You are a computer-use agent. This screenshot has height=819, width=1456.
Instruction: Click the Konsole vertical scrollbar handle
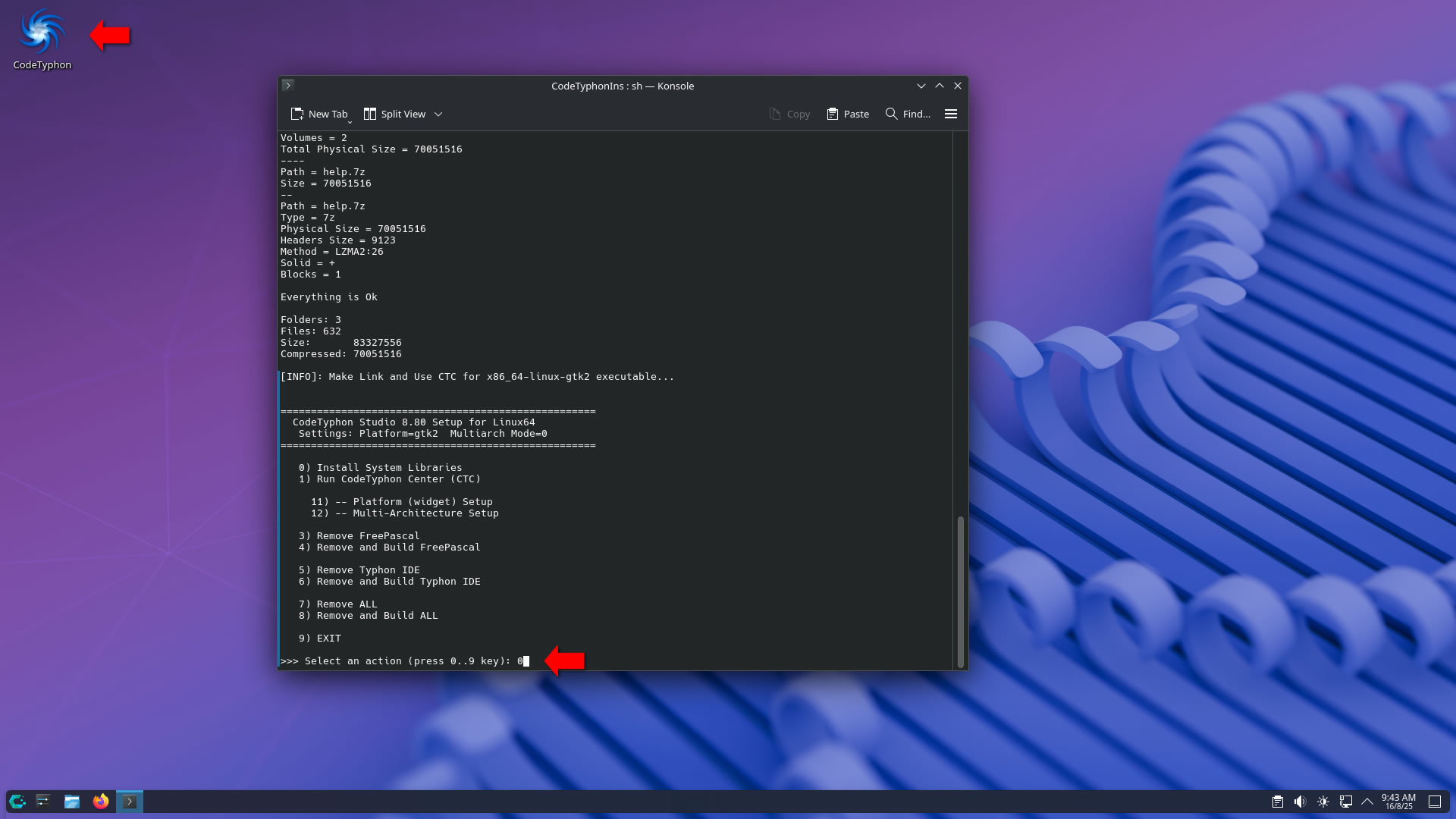(961, 591)
